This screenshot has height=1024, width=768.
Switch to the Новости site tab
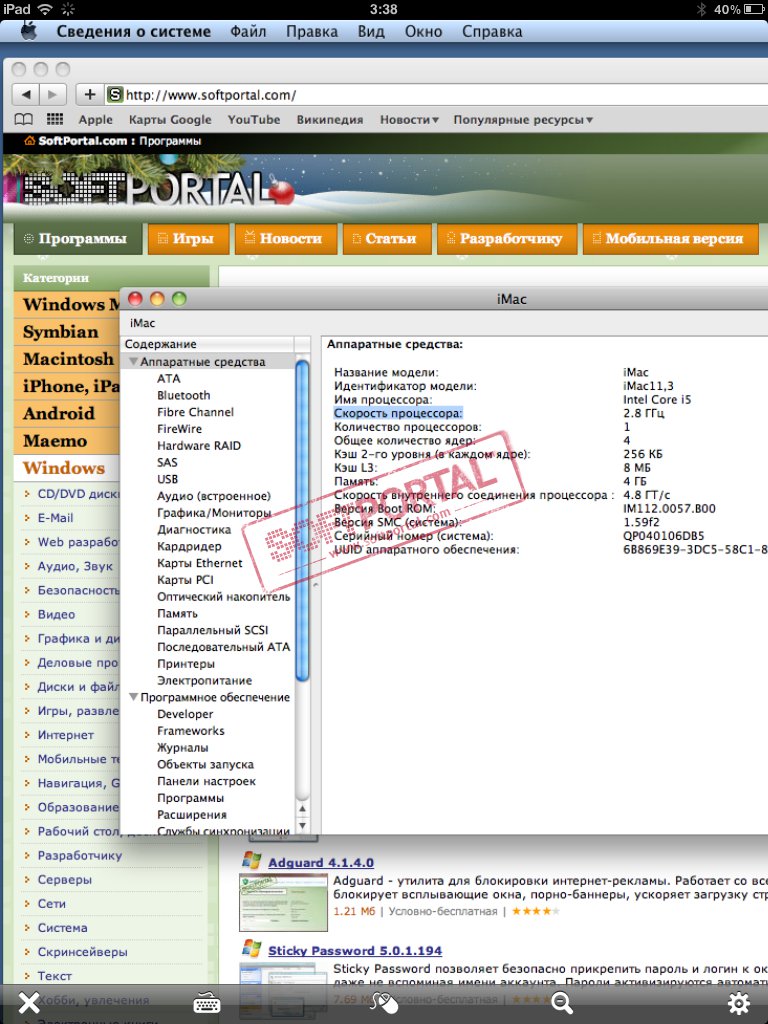(286, 239)
